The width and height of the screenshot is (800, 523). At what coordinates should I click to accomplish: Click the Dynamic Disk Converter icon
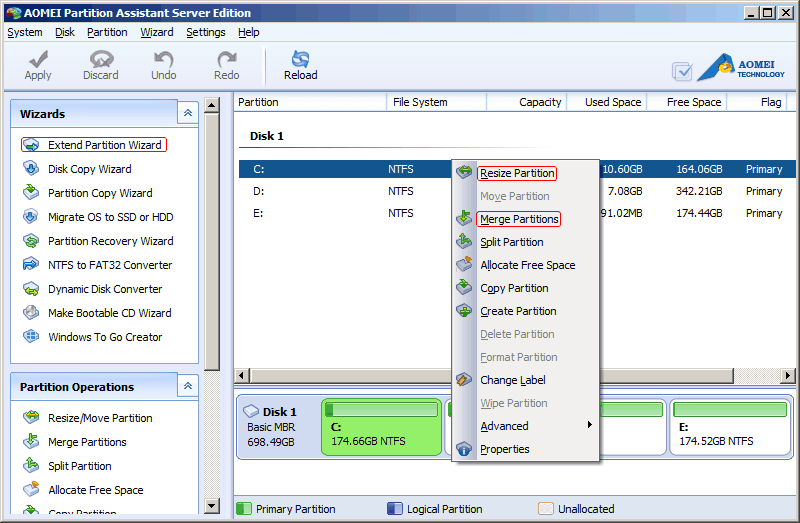pos(31,289)
